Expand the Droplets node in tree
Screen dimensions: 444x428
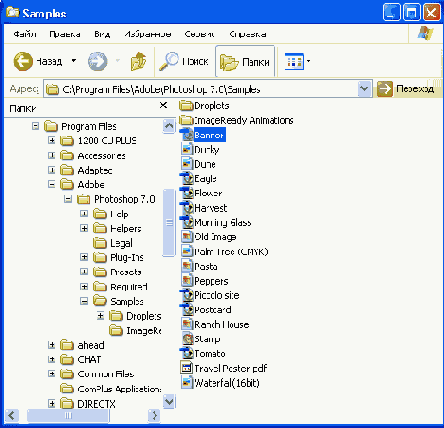(x=100, y=316)
